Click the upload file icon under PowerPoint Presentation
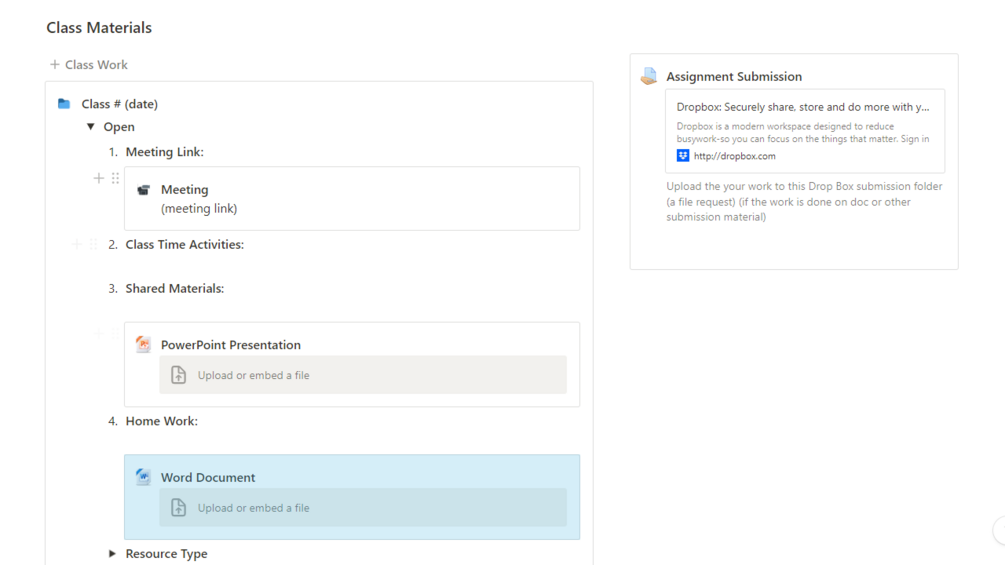Screen dimensions: 1005x565 coord(179,375)
